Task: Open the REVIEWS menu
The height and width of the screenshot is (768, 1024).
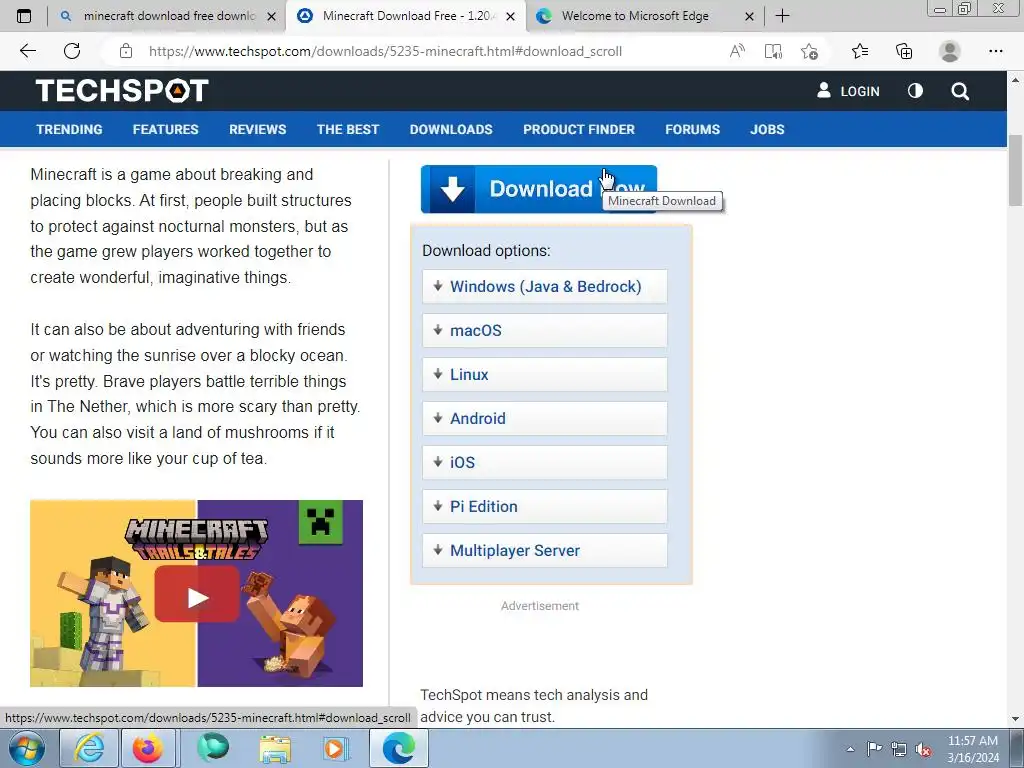Action: [257, 129]
